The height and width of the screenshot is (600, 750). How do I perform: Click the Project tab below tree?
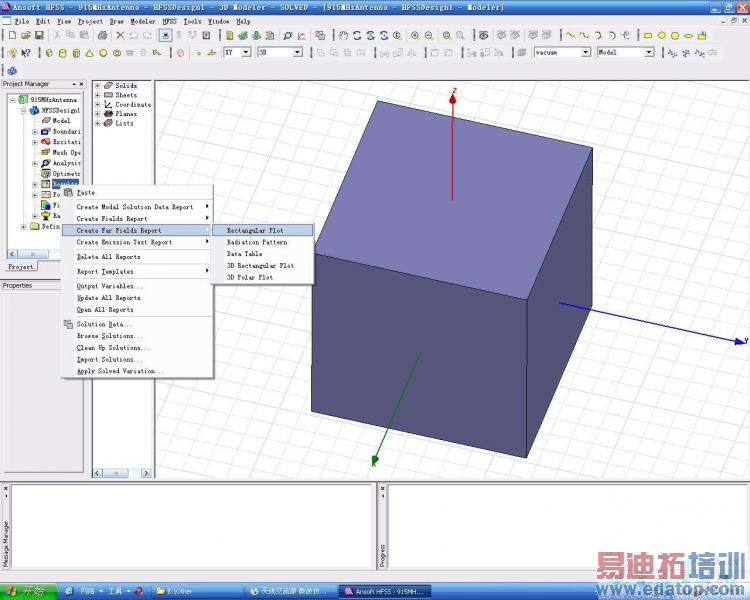coord(21,267)
